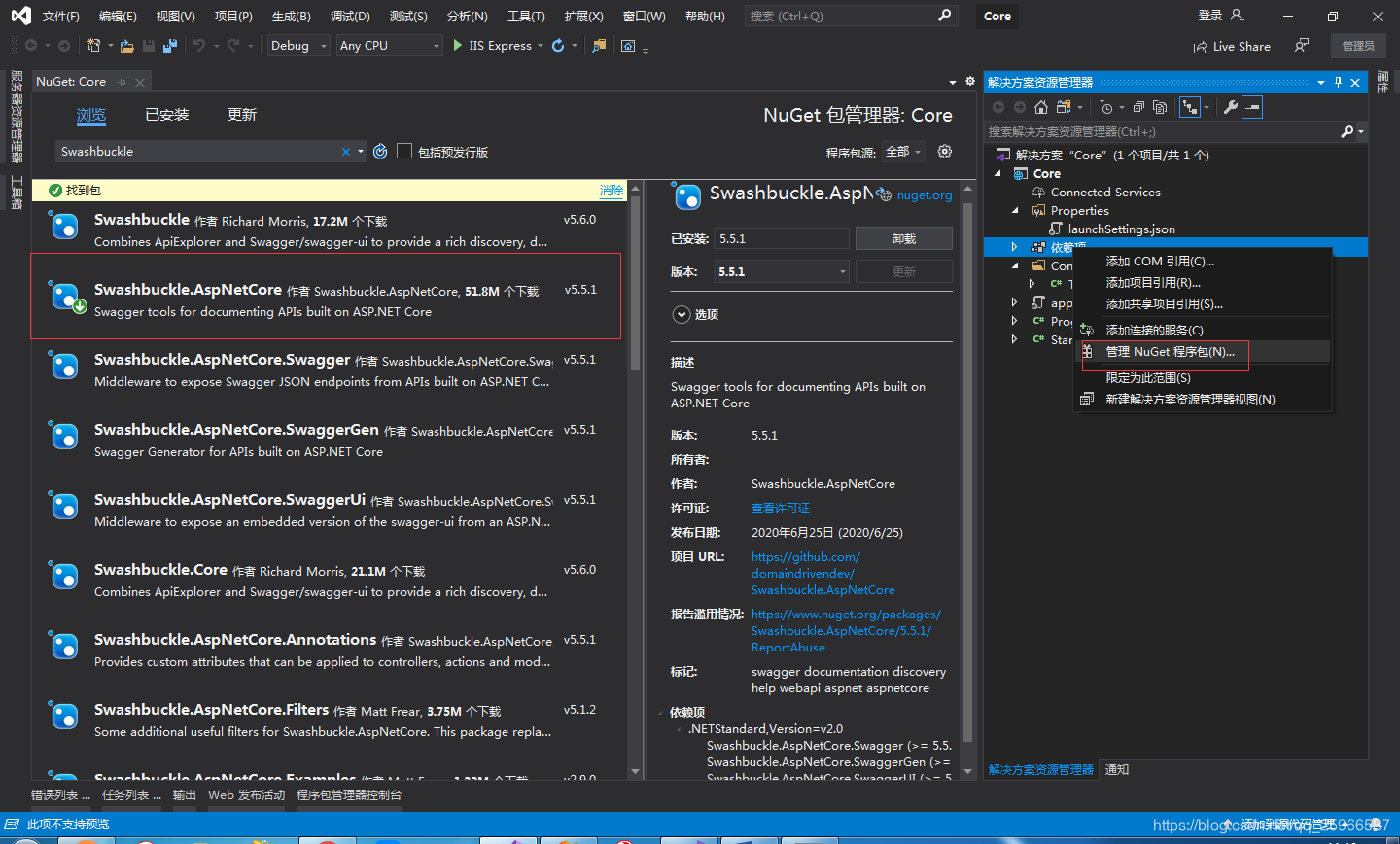Open the IIS Express dropdown arrow
Screen dimensions: 1400x844
[541, 46]
